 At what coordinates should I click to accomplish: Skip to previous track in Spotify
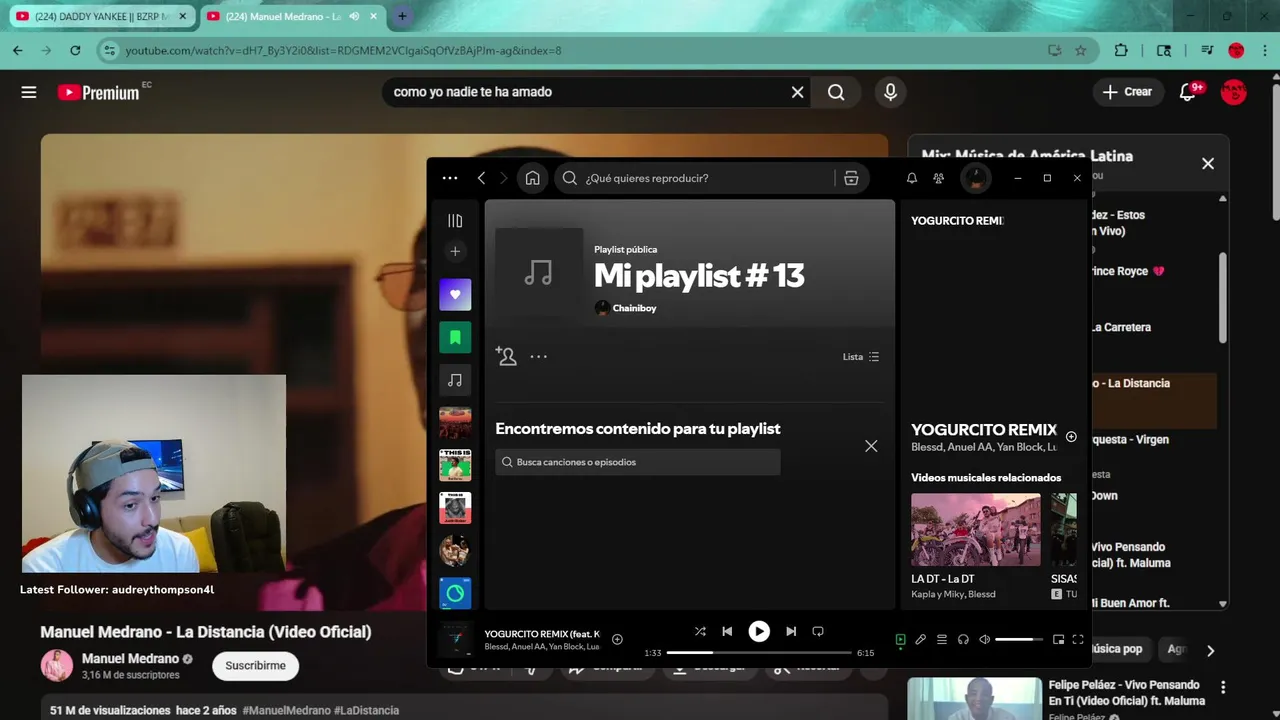click(727, 631)
